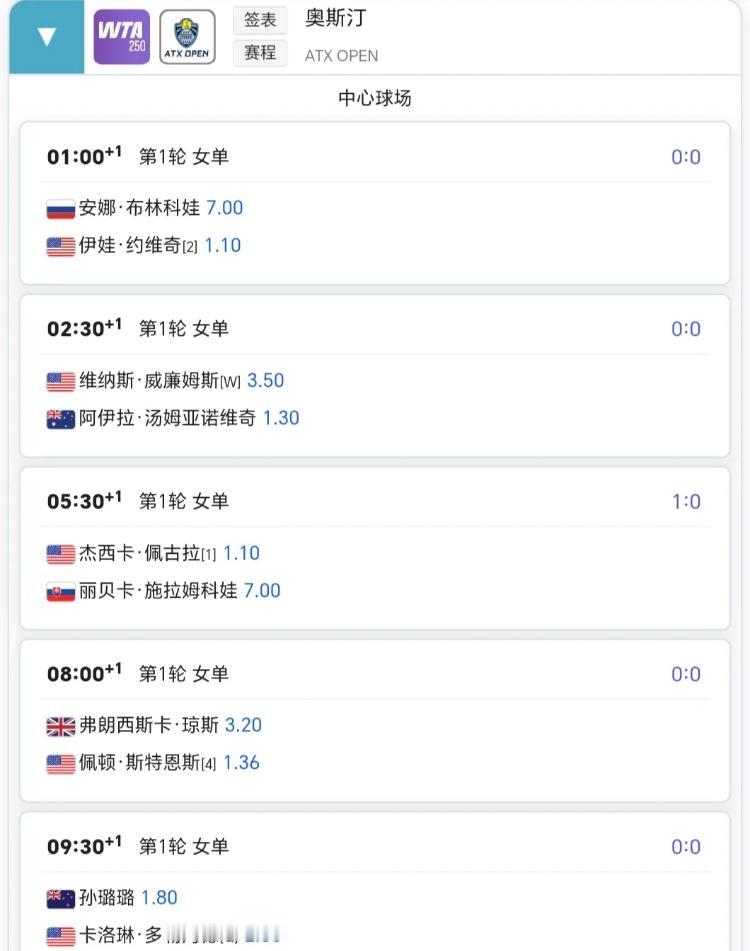Image resolution: width=750 pixels, height=951 pixels.
Task: Click the WTA 250 logo icon
Action: point(121,37)
